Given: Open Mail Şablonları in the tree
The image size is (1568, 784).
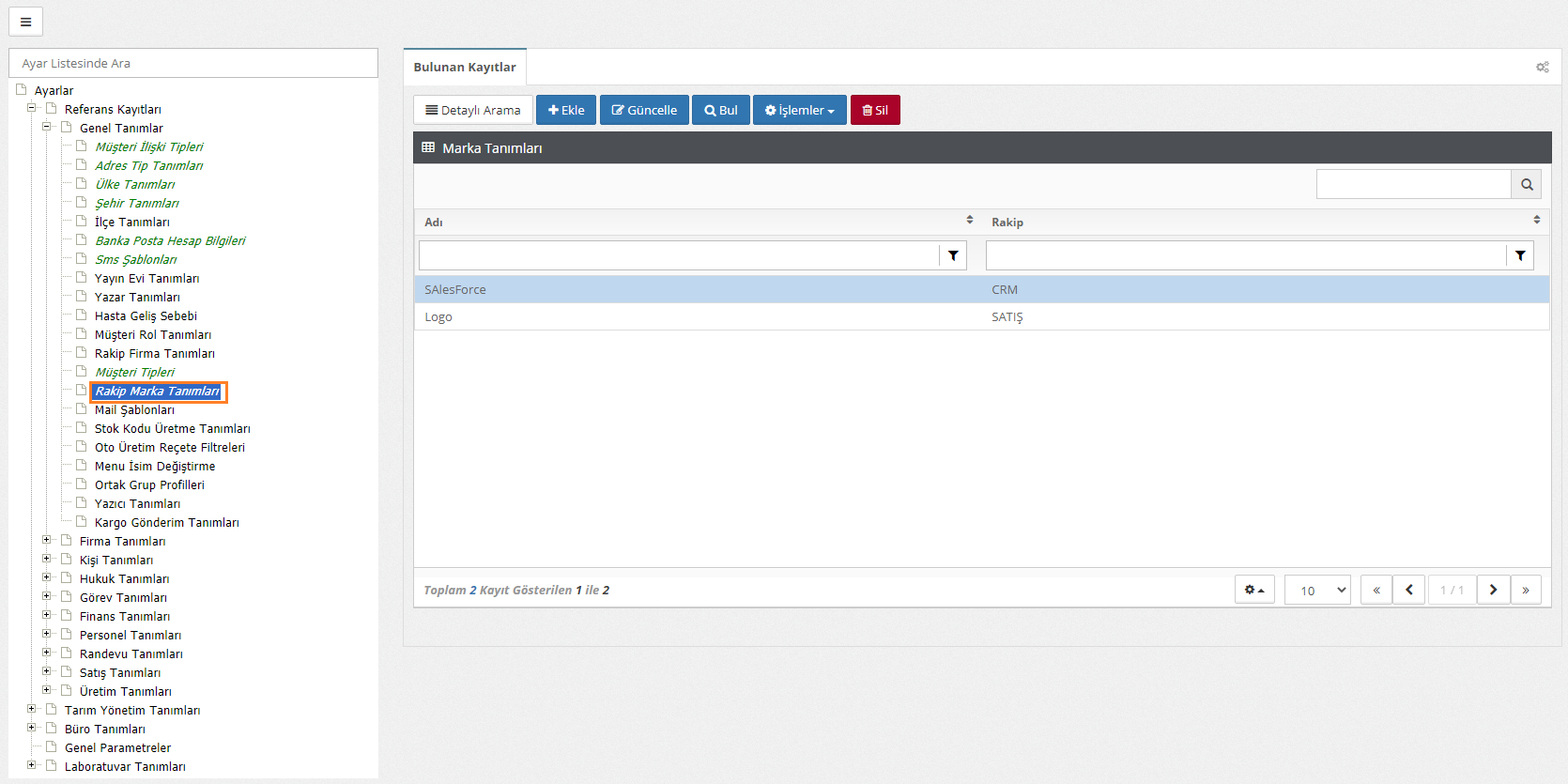Looking at the screenshot, I should [x=134, y=410].
